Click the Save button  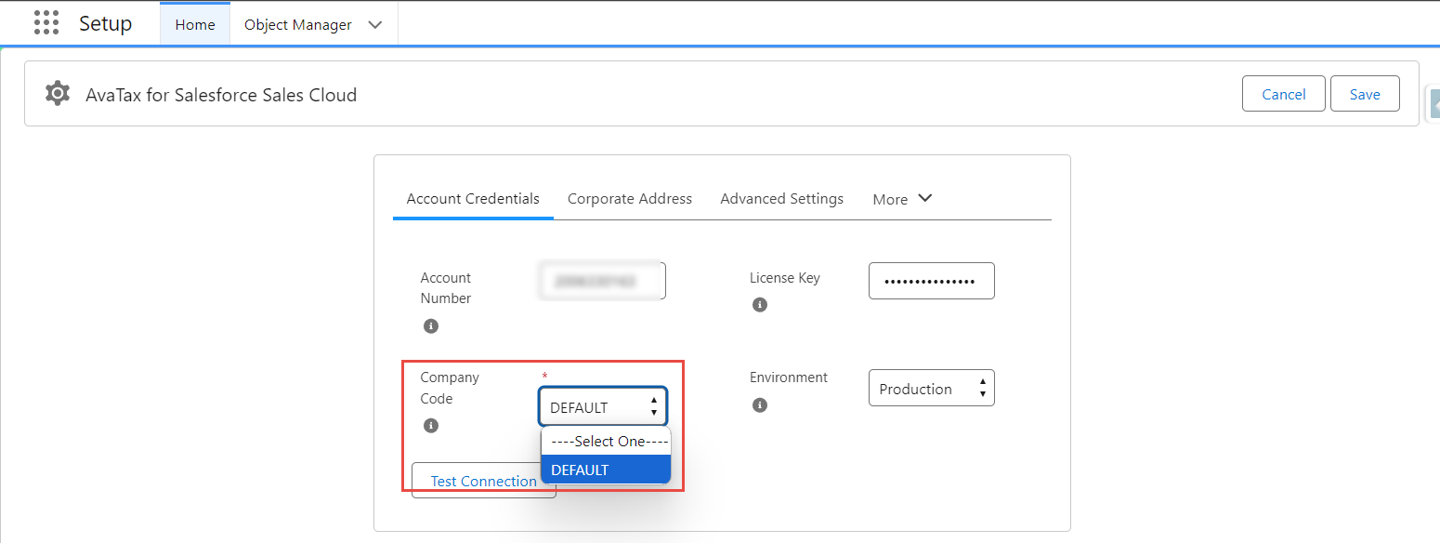coord(1365,94)
